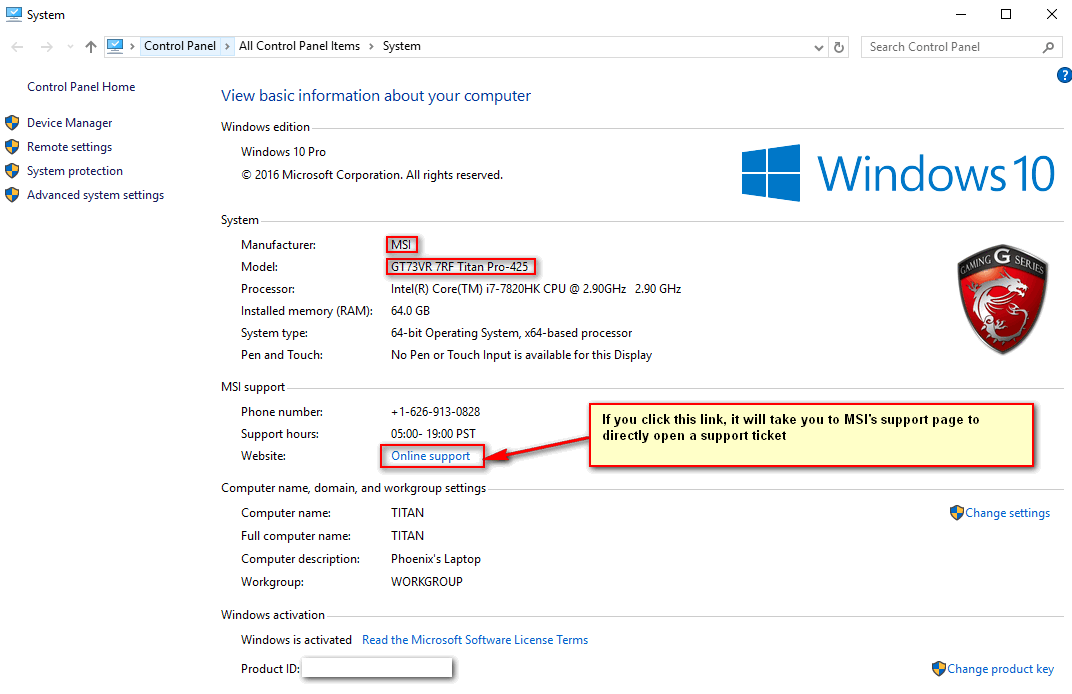This screenshot has height=694, width=1072.
Task: Go back with the Back arrow
Action: tap(18, 46)
